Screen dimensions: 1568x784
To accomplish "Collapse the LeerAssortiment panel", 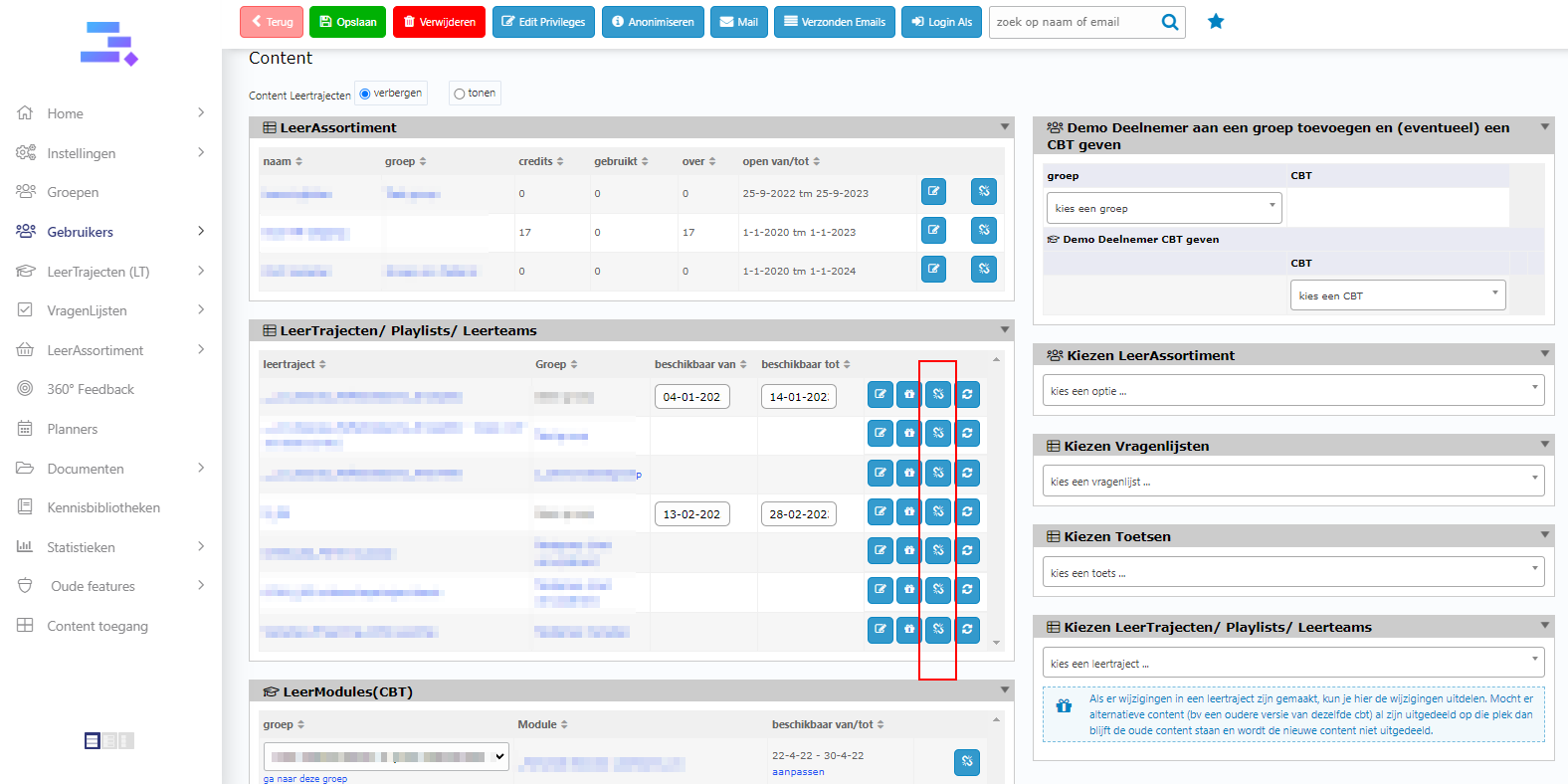I will pos(1004,127).
